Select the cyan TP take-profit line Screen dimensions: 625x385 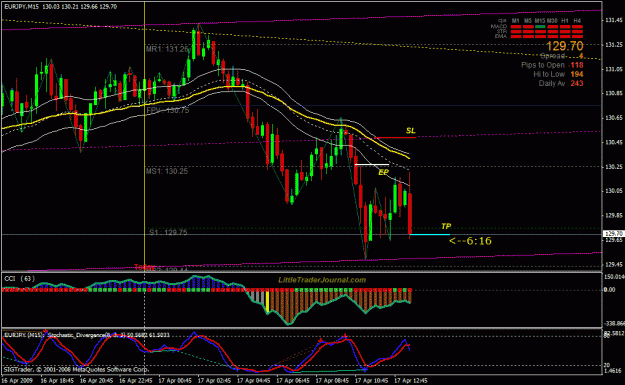pyautogui.click(x=430, y=234)
